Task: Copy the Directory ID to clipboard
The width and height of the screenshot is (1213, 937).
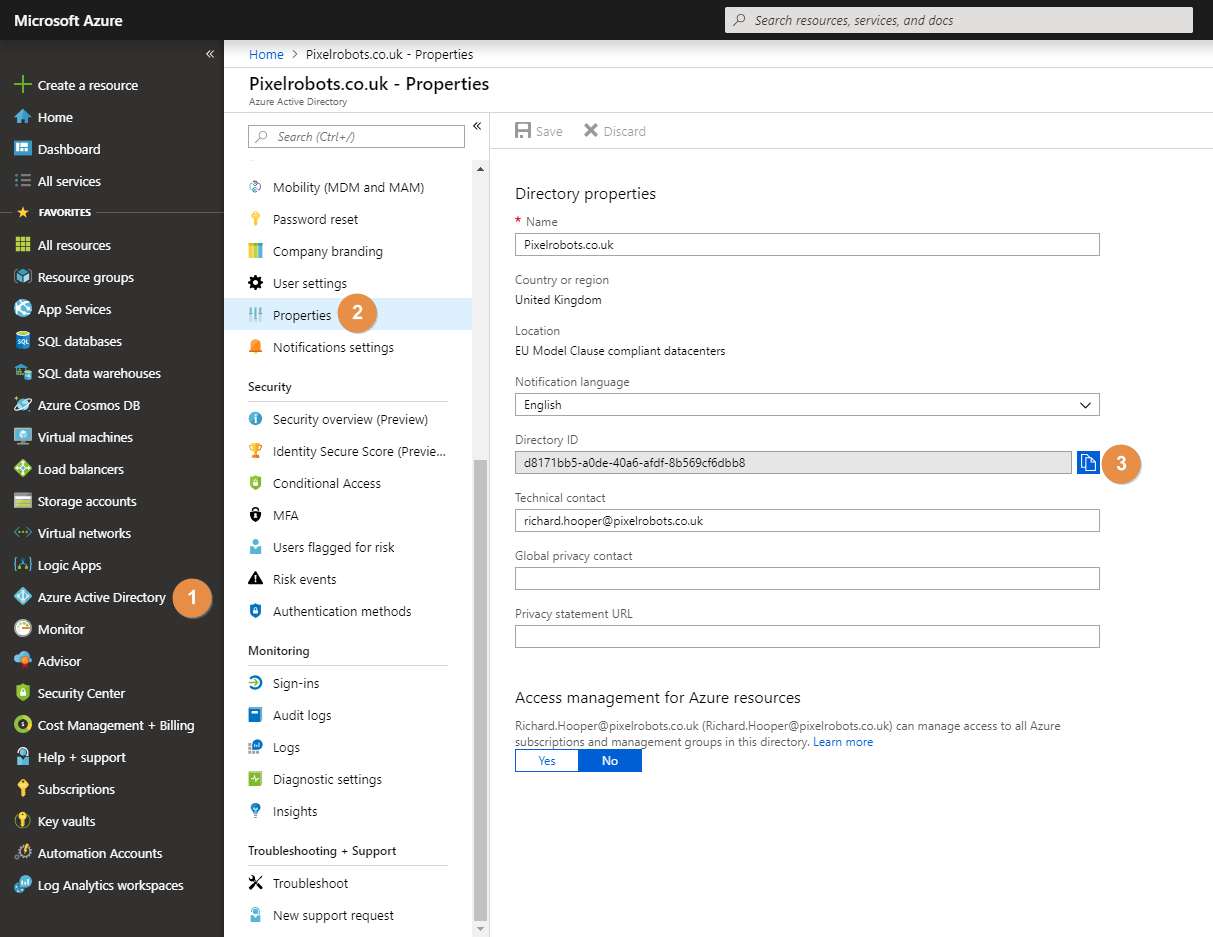Action: coord(1088,462)
